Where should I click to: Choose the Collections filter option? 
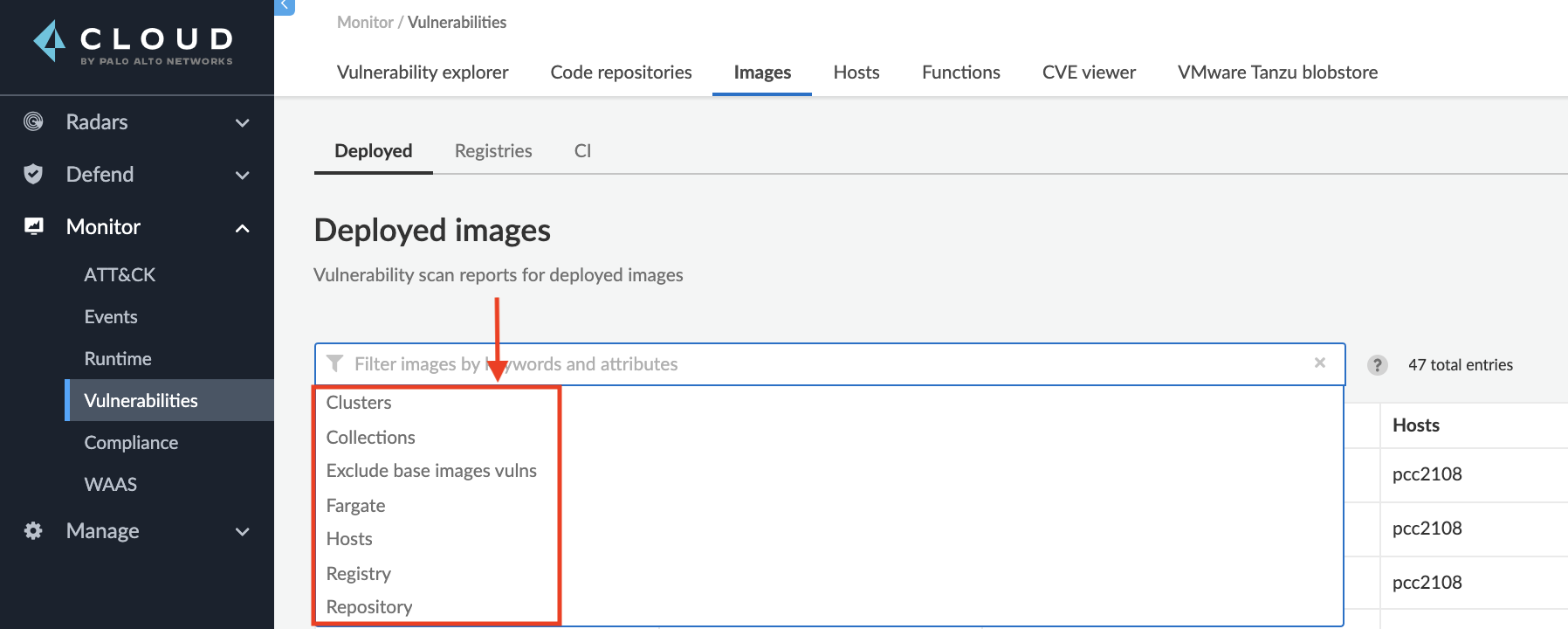[x=370, y=437]
